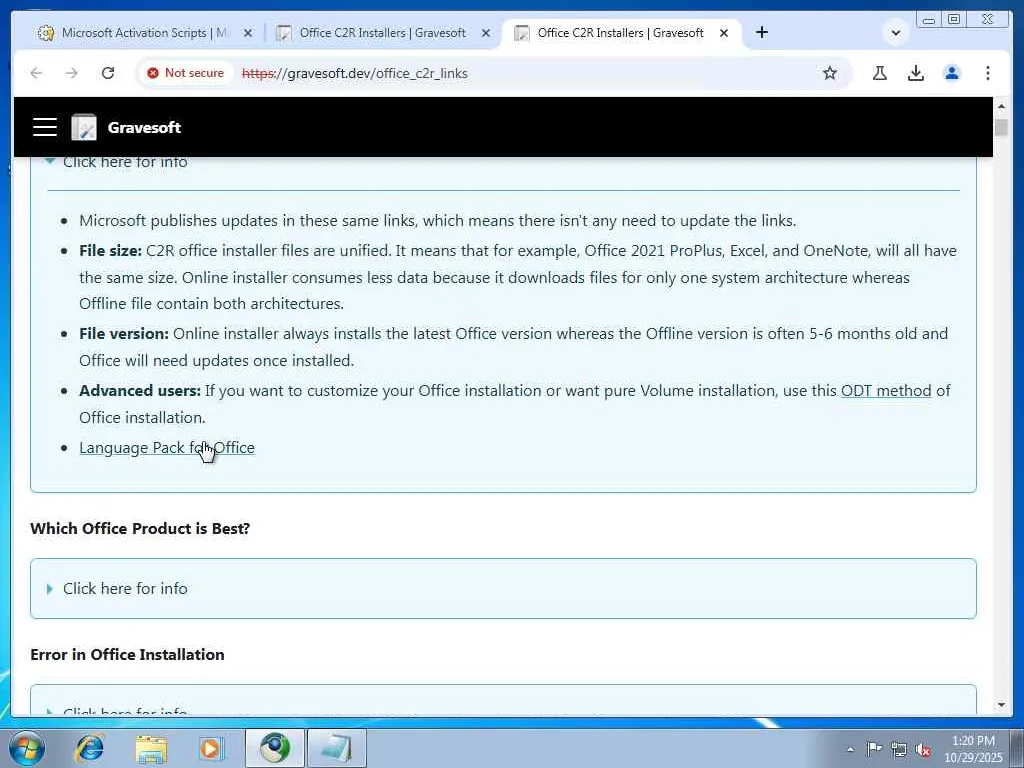Go back to previous page
This screenshot has width=1024, height=768.
pyautogui.click(x=36, y=73)
